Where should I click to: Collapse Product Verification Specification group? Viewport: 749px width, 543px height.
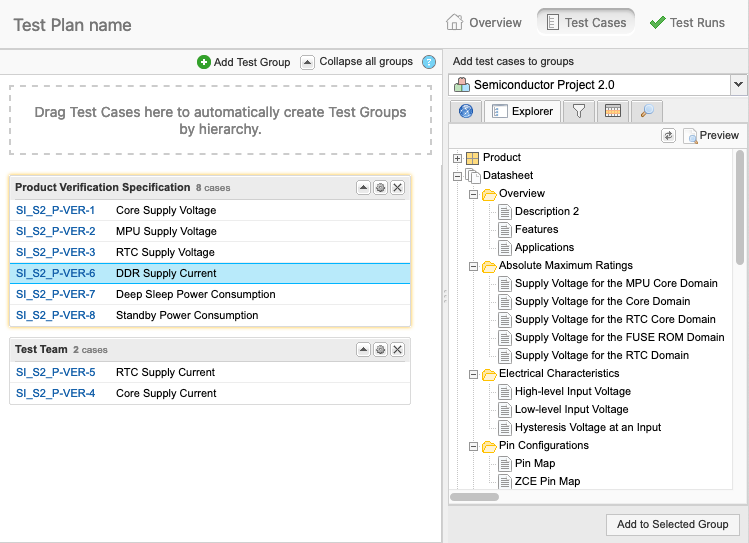coord(364,188)
